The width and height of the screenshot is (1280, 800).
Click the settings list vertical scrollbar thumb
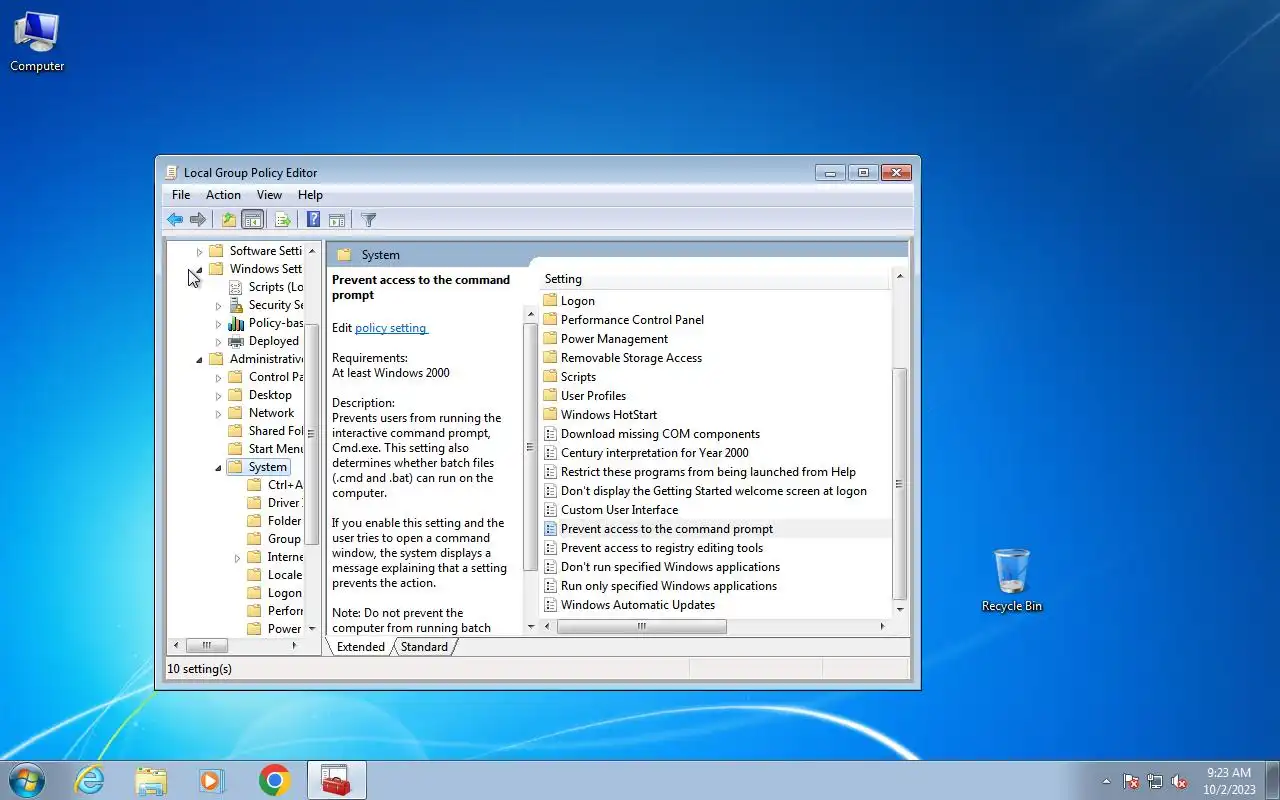click(899, 483)
